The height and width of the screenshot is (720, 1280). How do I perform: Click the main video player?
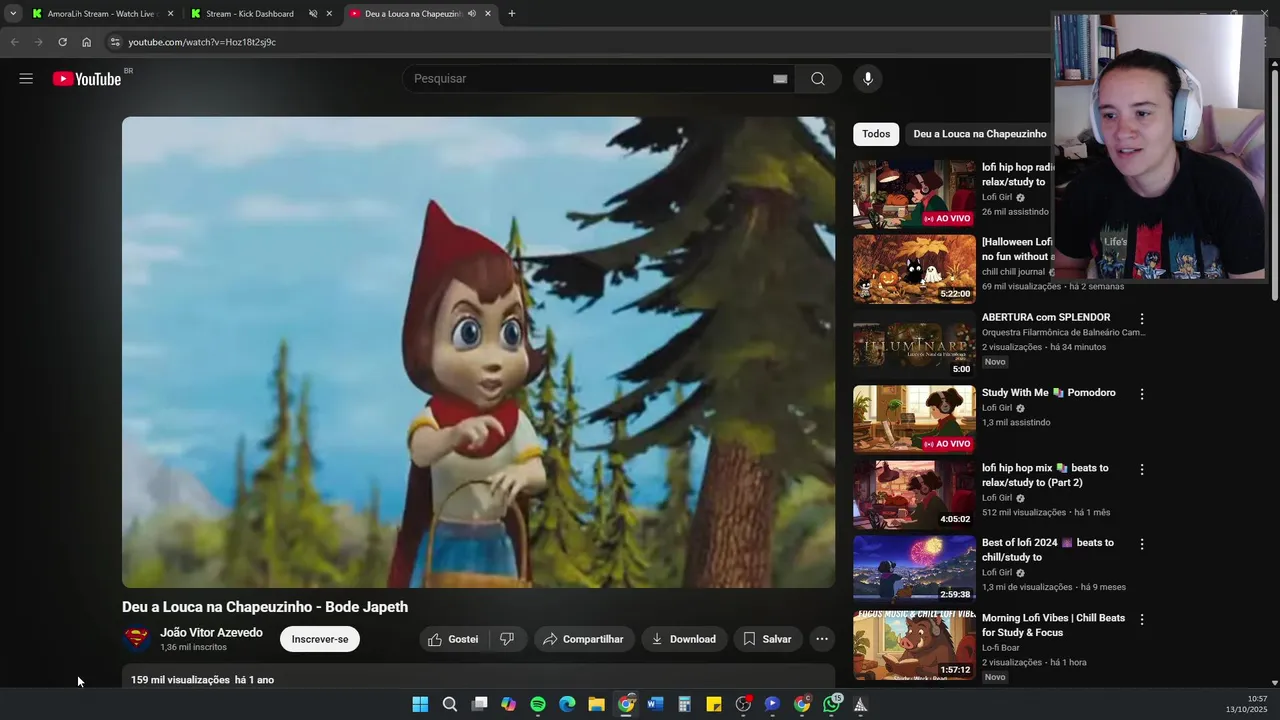478,352
